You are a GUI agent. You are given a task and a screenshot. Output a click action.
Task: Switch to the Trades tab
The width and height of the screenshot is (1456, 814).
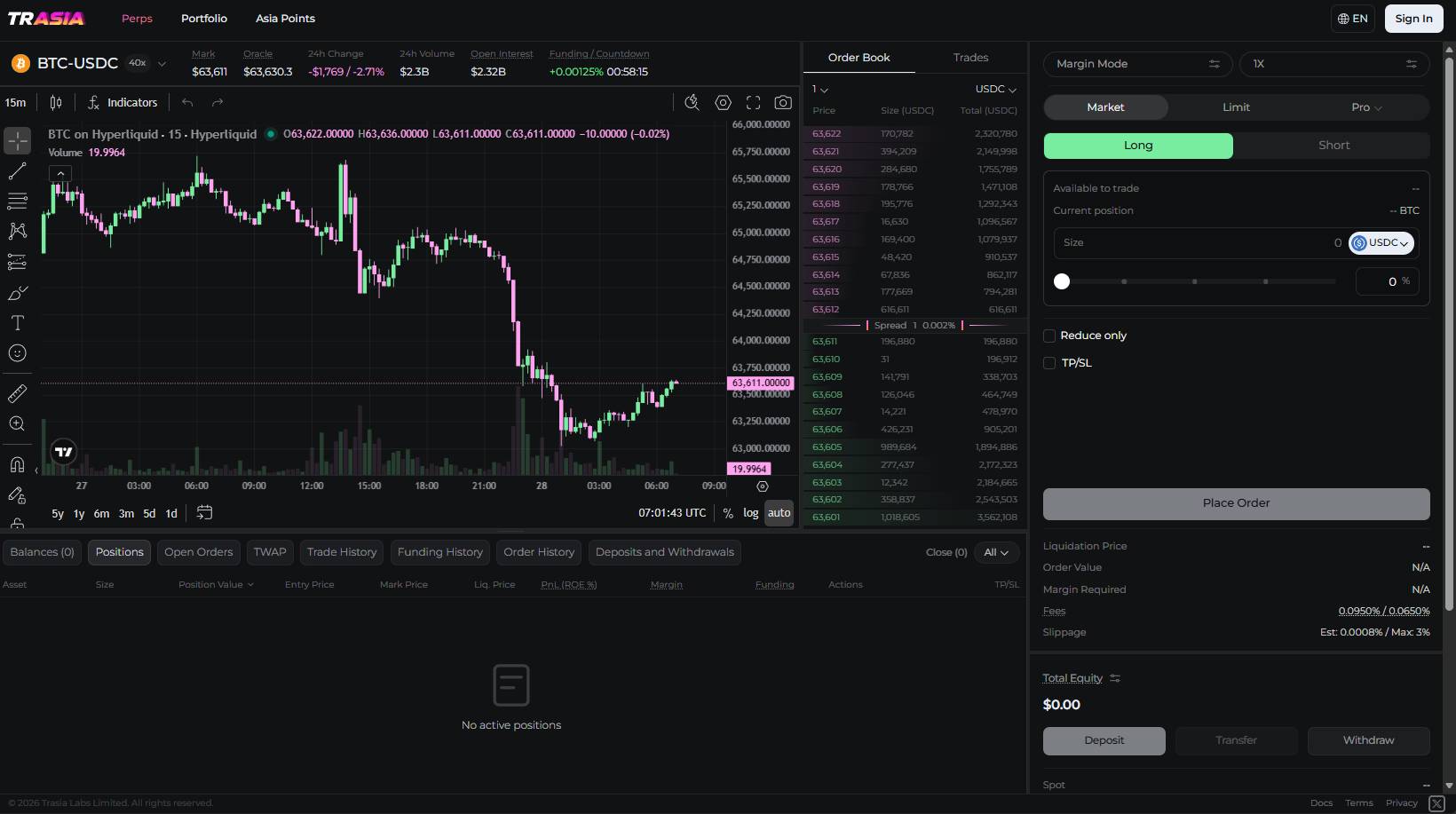click(970, 58)
